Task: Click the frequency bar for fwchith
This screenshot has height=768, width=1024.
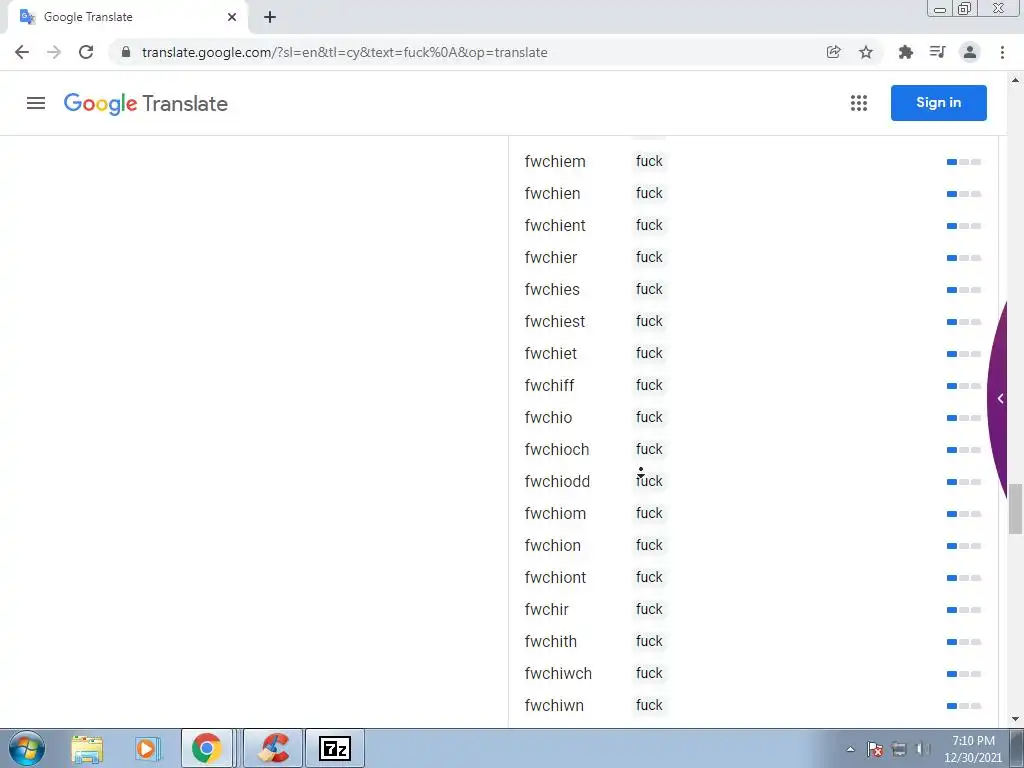Action: (x=964, y=642)
